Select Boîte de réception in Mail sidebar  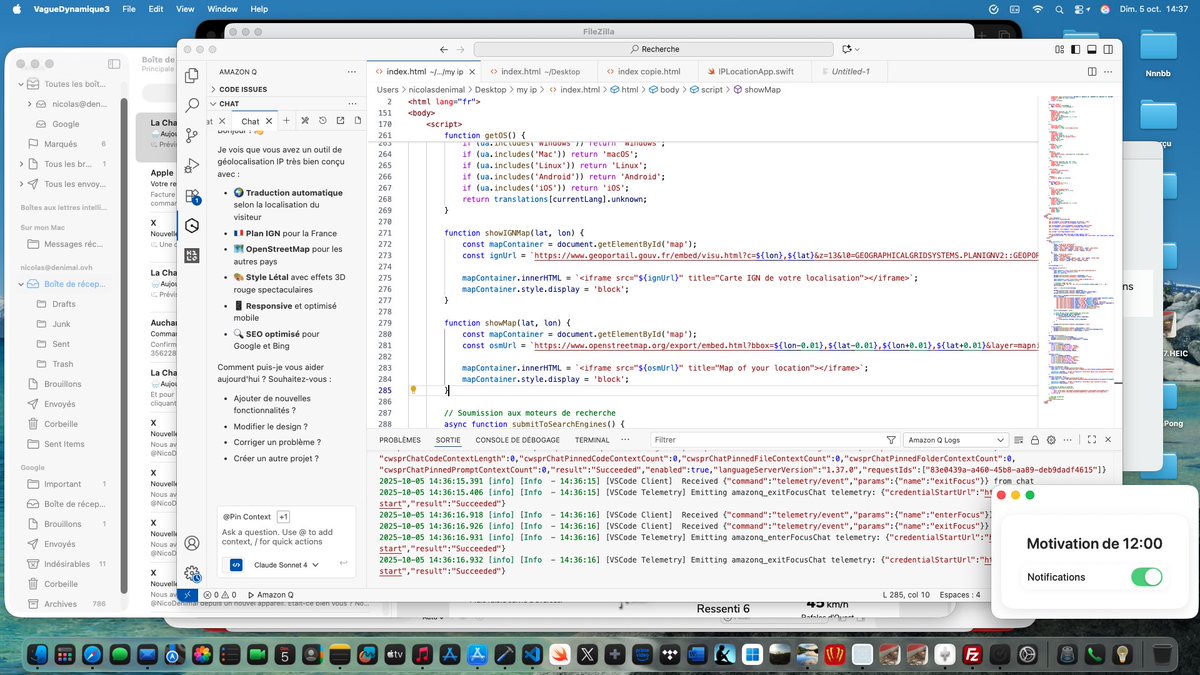[x=66, y=284]
